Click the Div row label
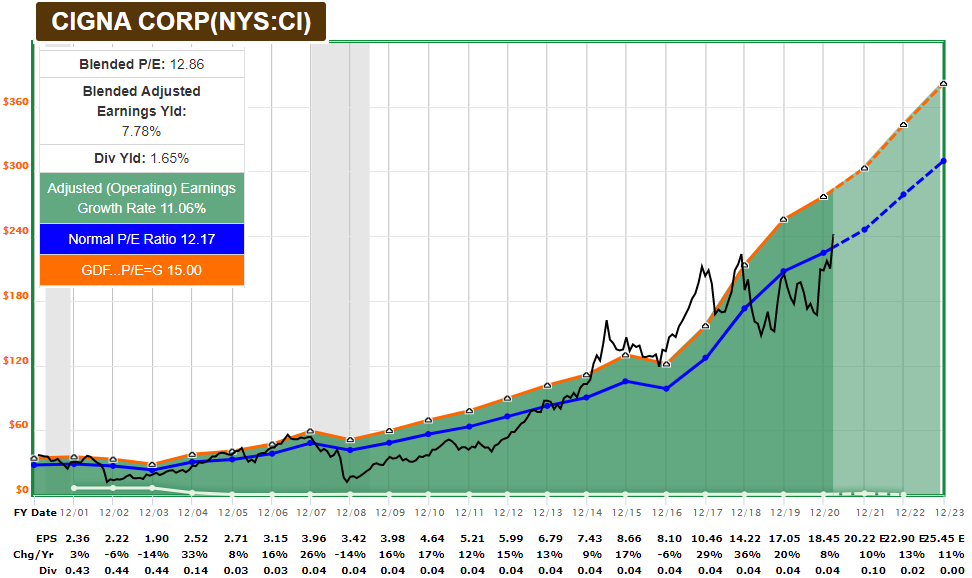This screenshot has height=578, width=972. tap(48, 570)
